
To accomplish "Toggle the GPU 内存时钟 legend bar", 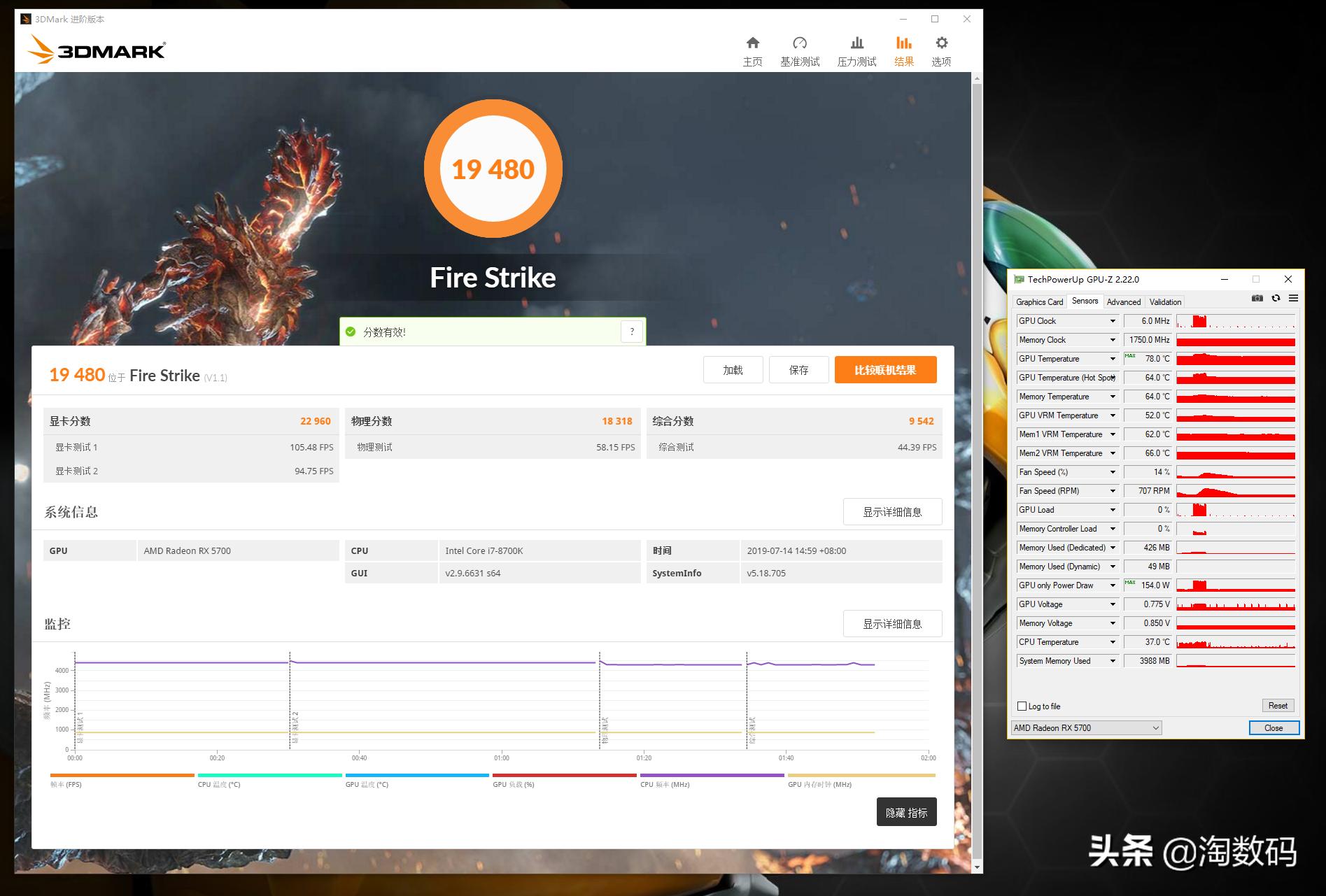I will 861,775.
